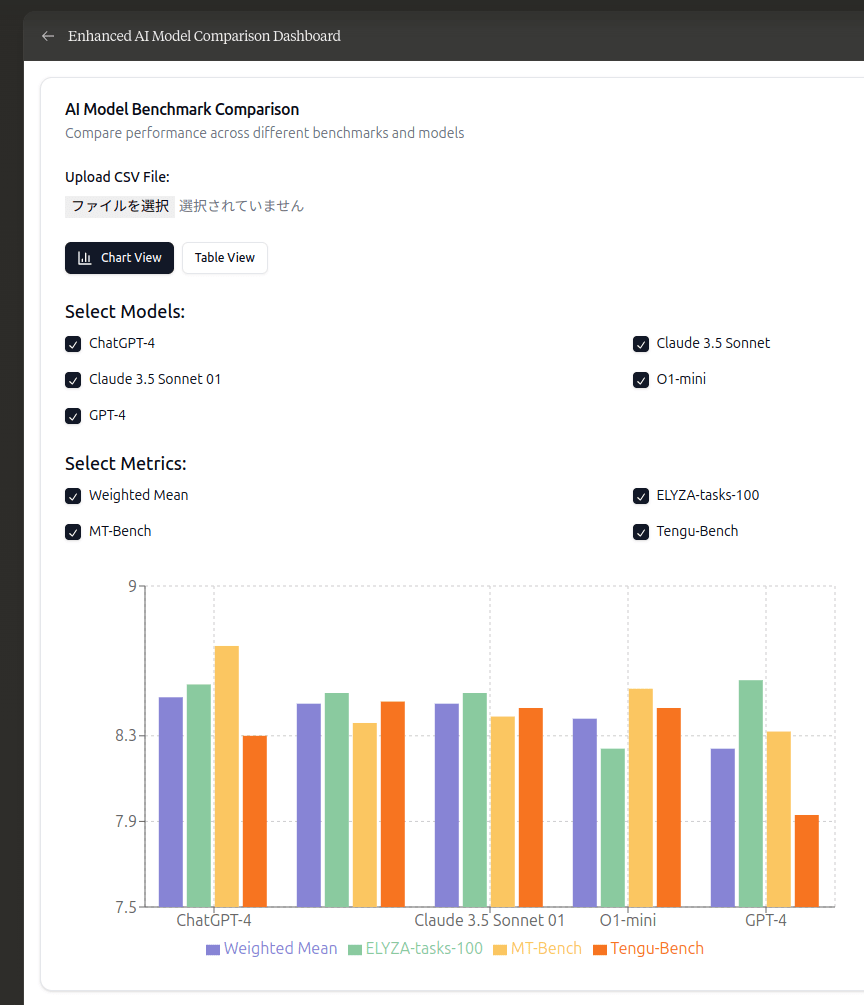This screenshot has height=1005, width=864.
Task: Click the ファイルを選択 file chooser button
Action: click(120, 206)
